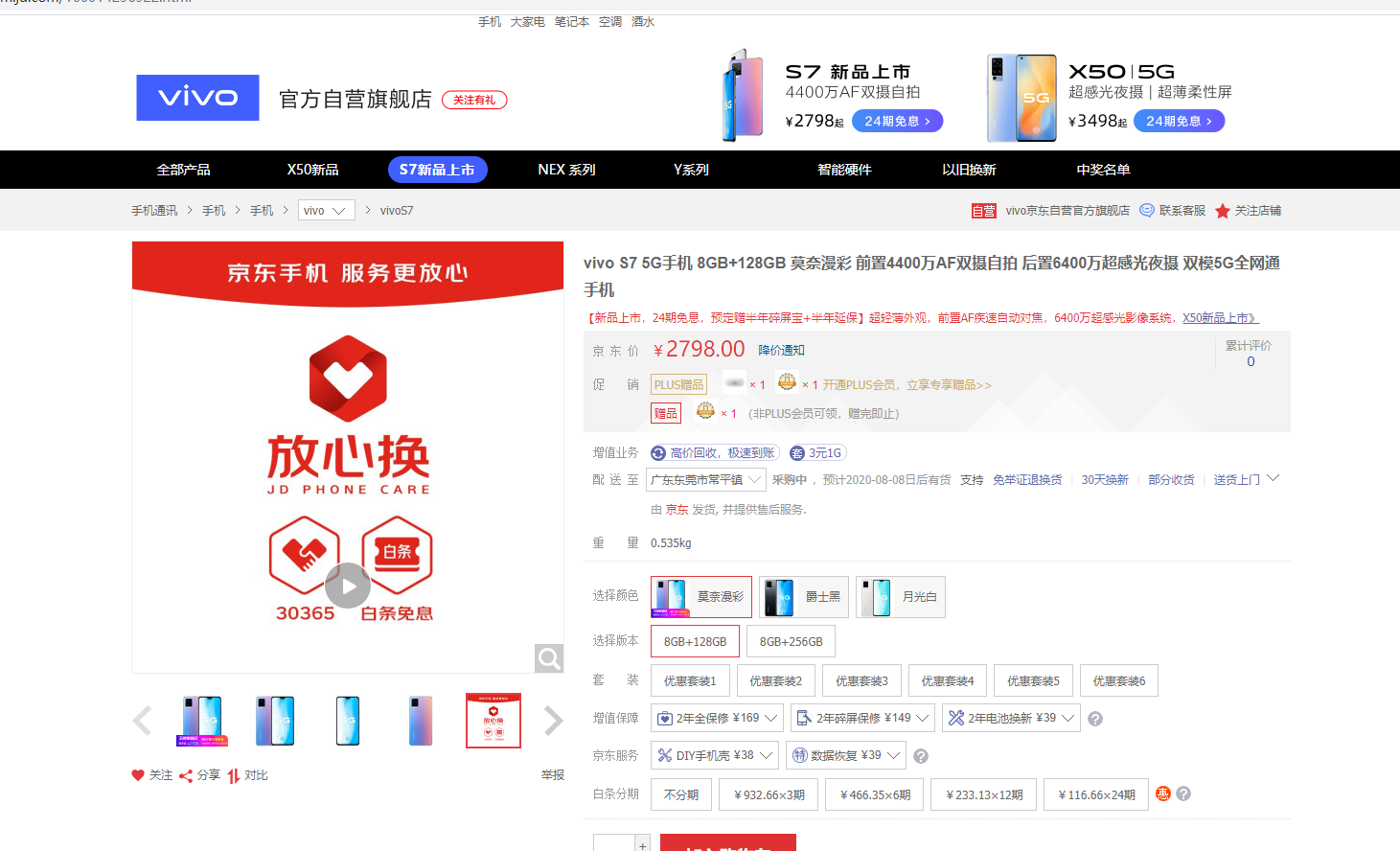Open the delivery address dropdown 广东东莞市常平镇
The width and height of the screenshot is (1400, 851).
click(705, 479)
